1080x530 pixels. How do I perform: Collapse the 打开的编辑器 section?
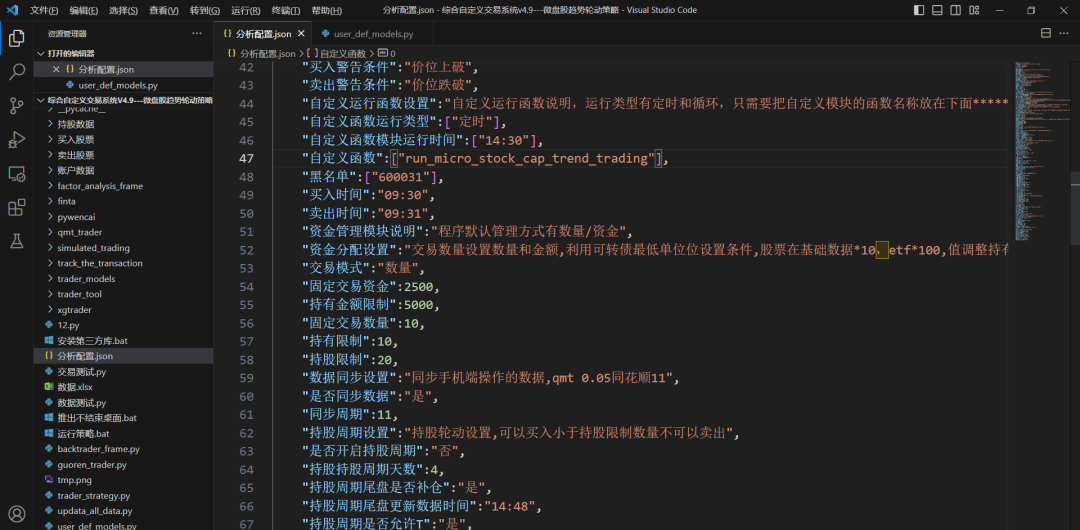(124, 54)
